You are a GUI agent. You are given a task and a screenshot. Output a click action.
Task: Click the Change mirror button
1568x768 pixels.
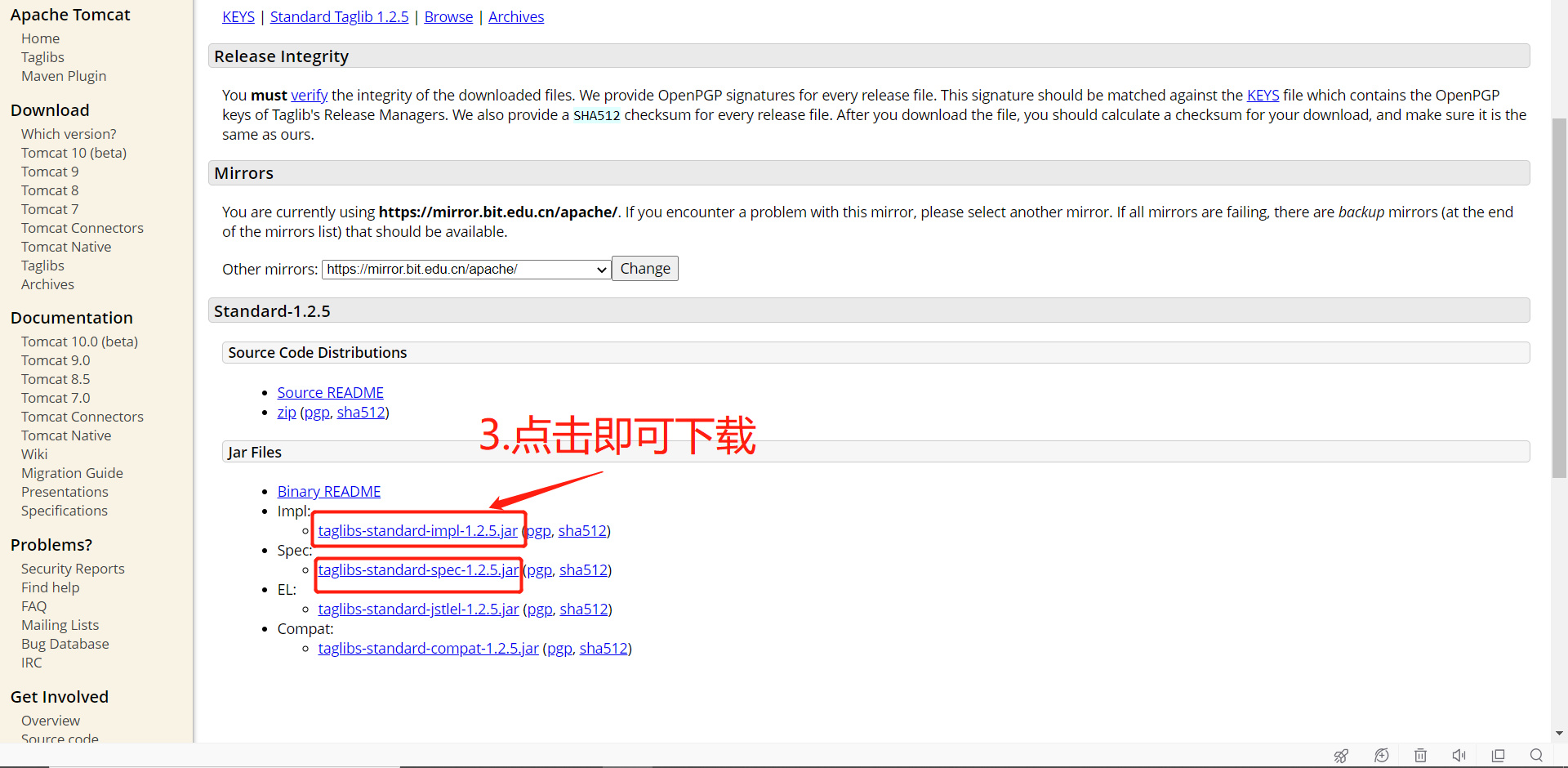click(645, 269)
